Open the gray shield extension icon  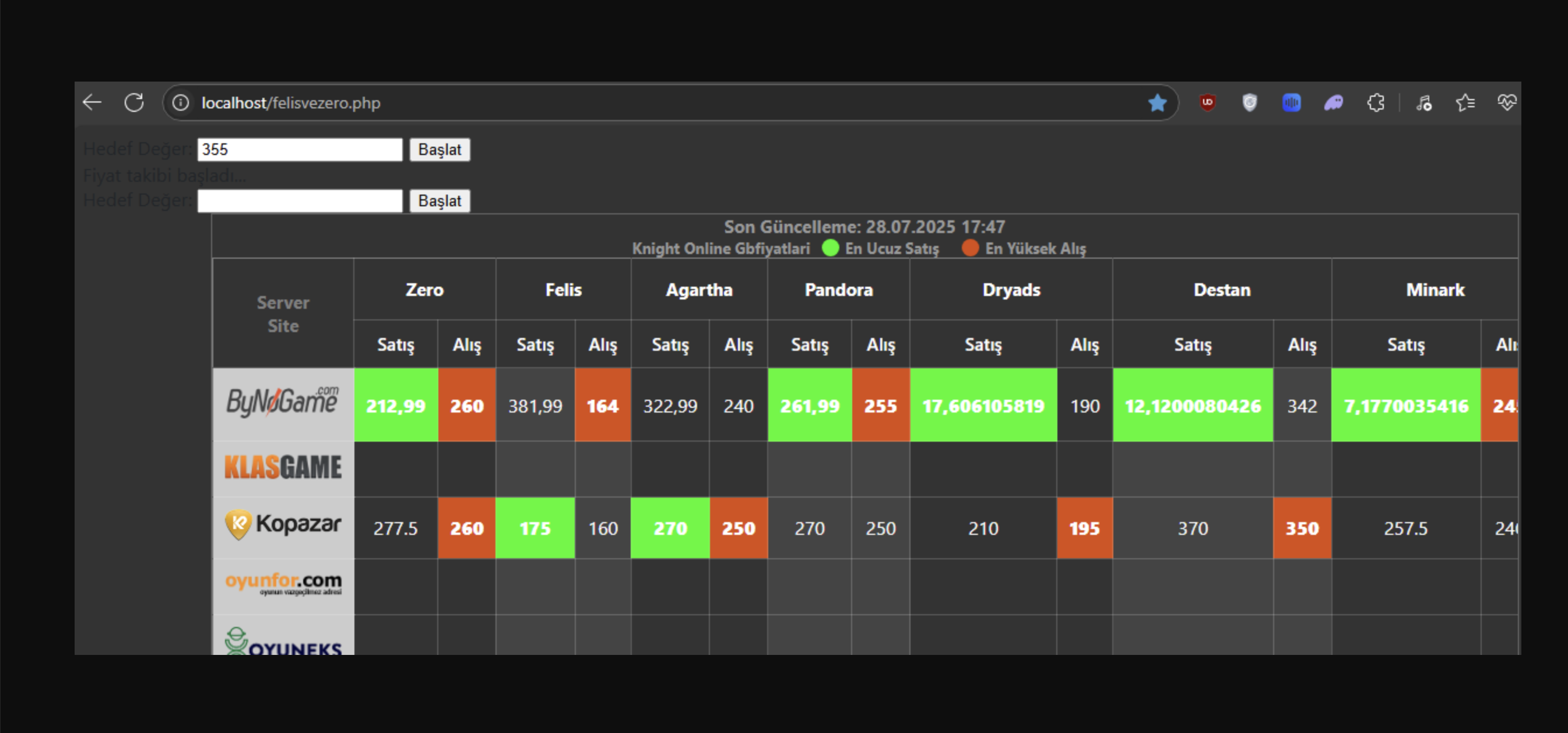[1250, 103]
